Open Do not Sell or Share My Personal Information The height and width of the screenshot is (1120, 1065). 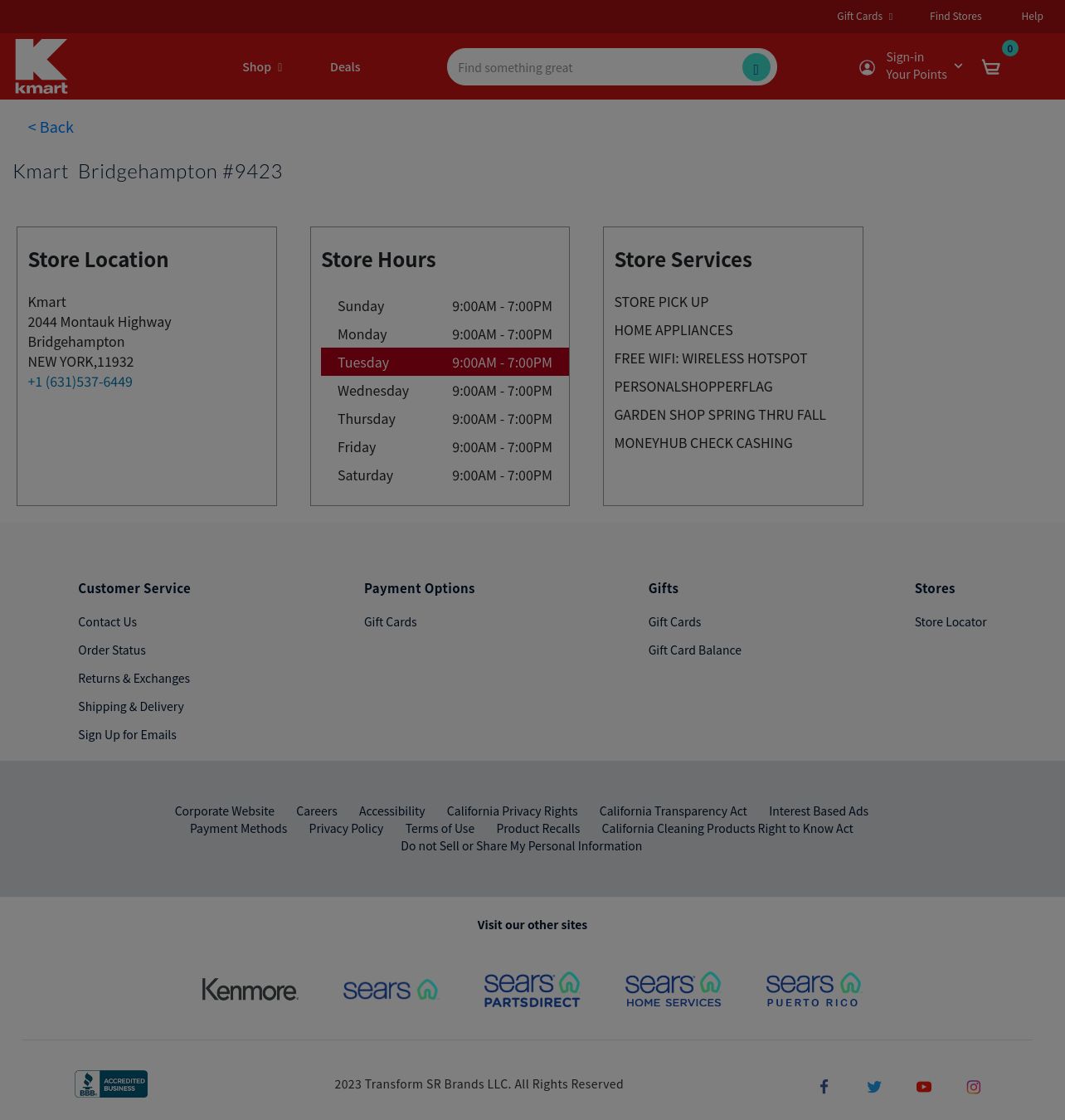(521, 845)
